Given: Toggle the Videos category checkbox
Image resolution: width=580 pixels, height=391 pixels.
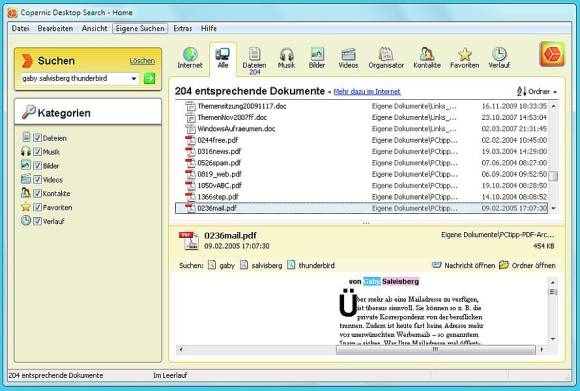Looking at the screenshot, I should [37, 179].
